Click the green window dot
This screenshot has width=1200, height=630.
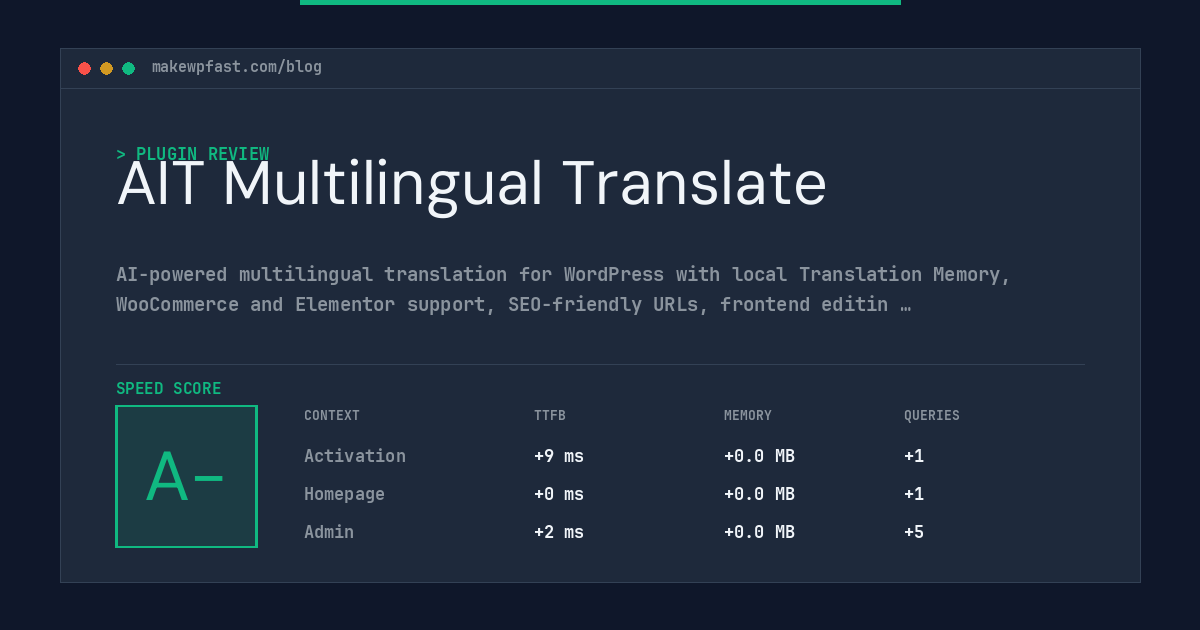pyautogui.click(x=128, y=68)
